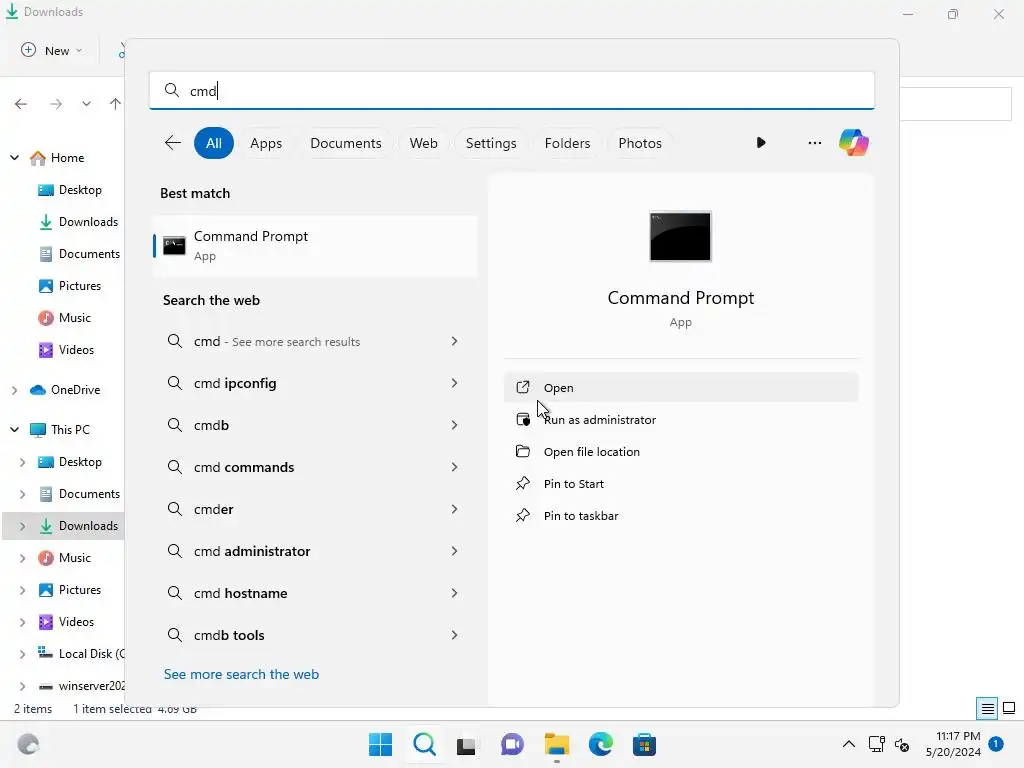Switch to the Web filter tab
1024x768 pixels.
click(423, 143)
